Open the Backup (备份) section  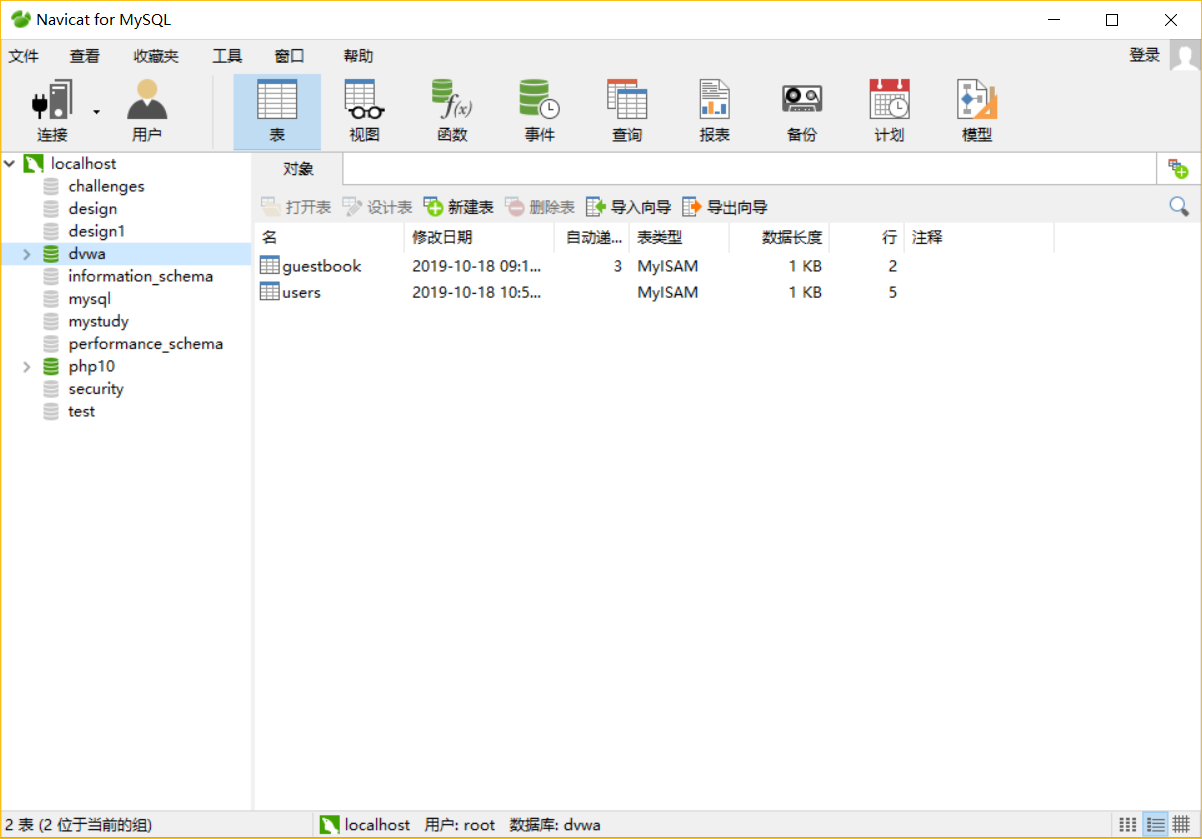pos(802,110)
